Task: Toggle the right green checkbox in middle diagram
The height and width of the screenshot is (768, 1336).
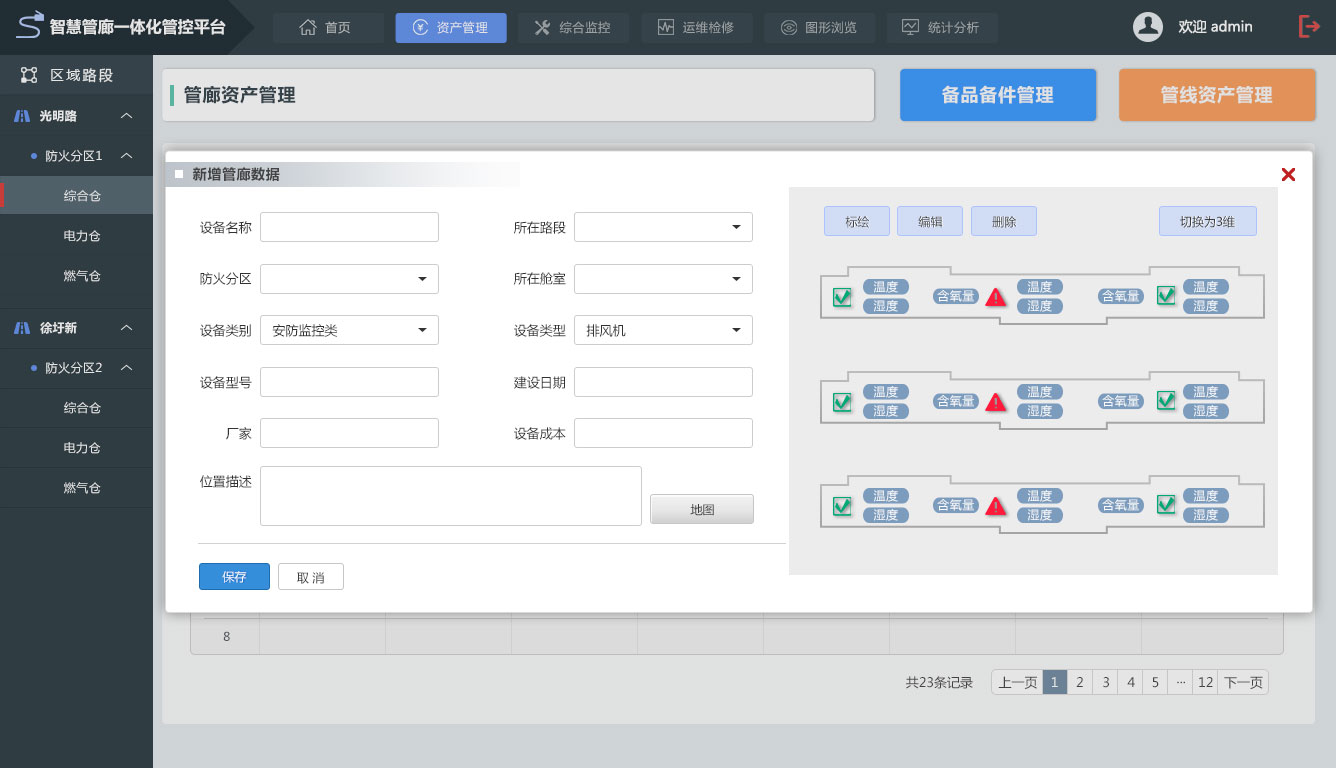Action: [1165, 400]
